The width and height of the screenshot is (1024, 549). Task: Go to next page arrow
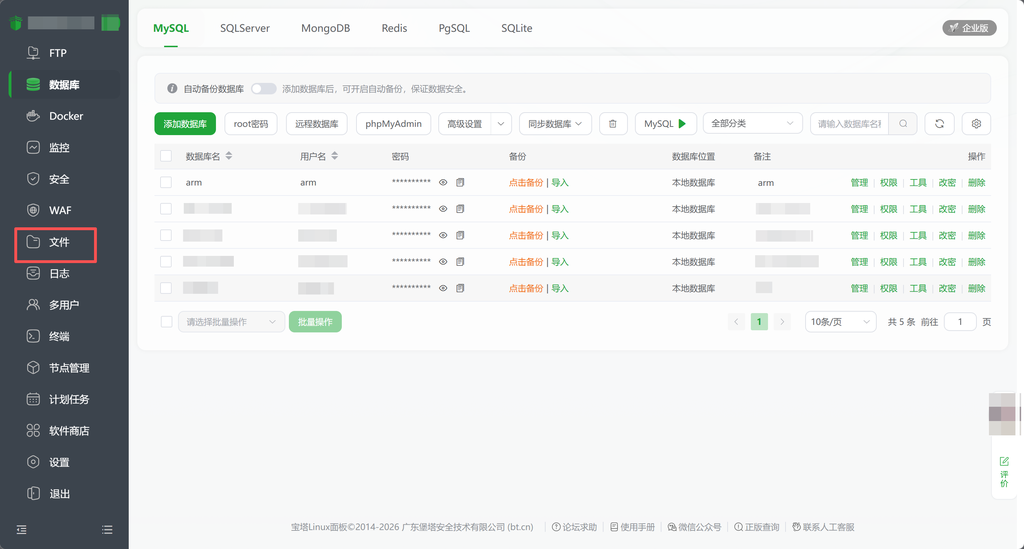point(782,322)
